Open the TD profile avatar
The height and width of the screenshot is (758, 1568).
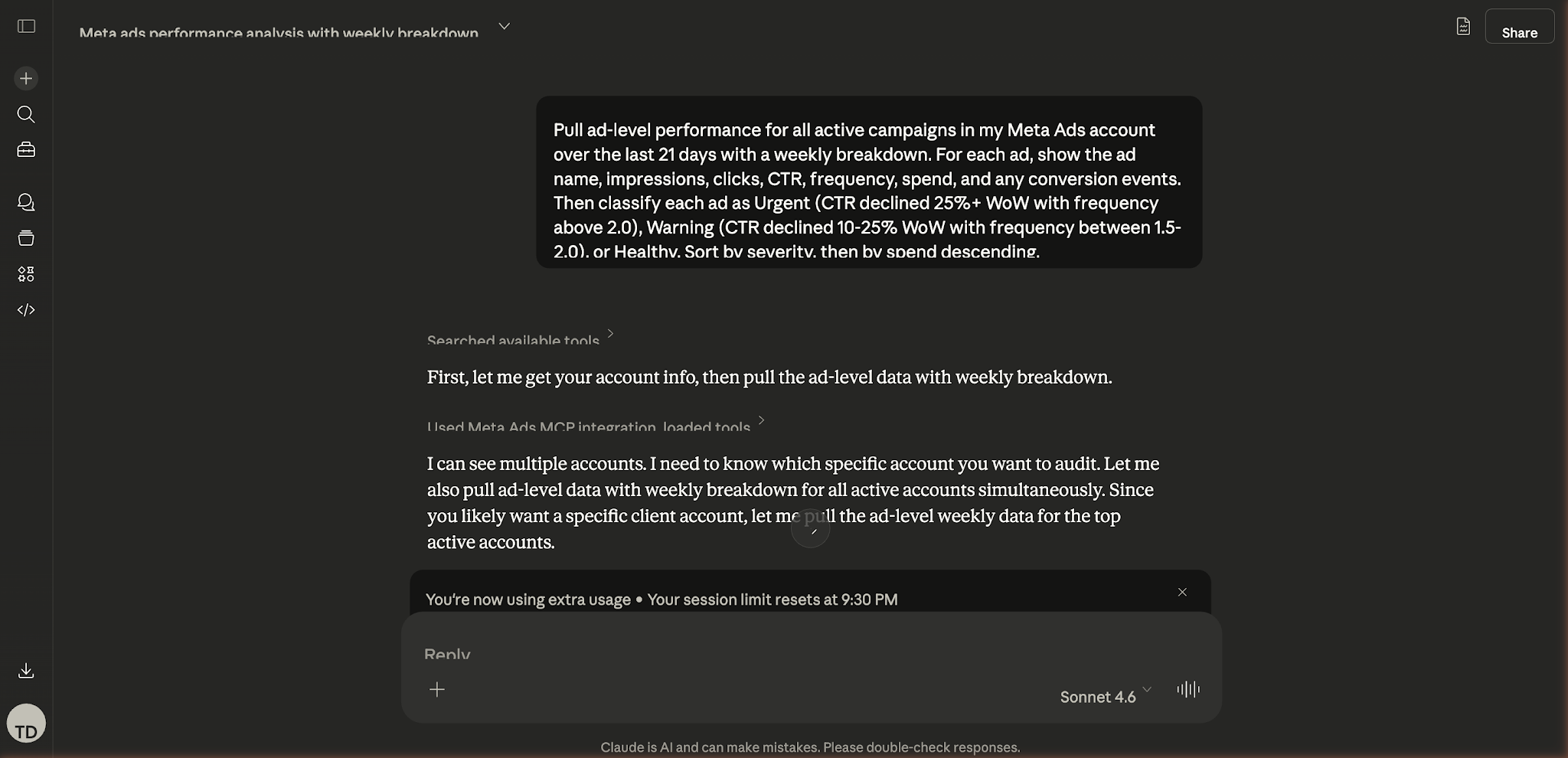(26, 723)
